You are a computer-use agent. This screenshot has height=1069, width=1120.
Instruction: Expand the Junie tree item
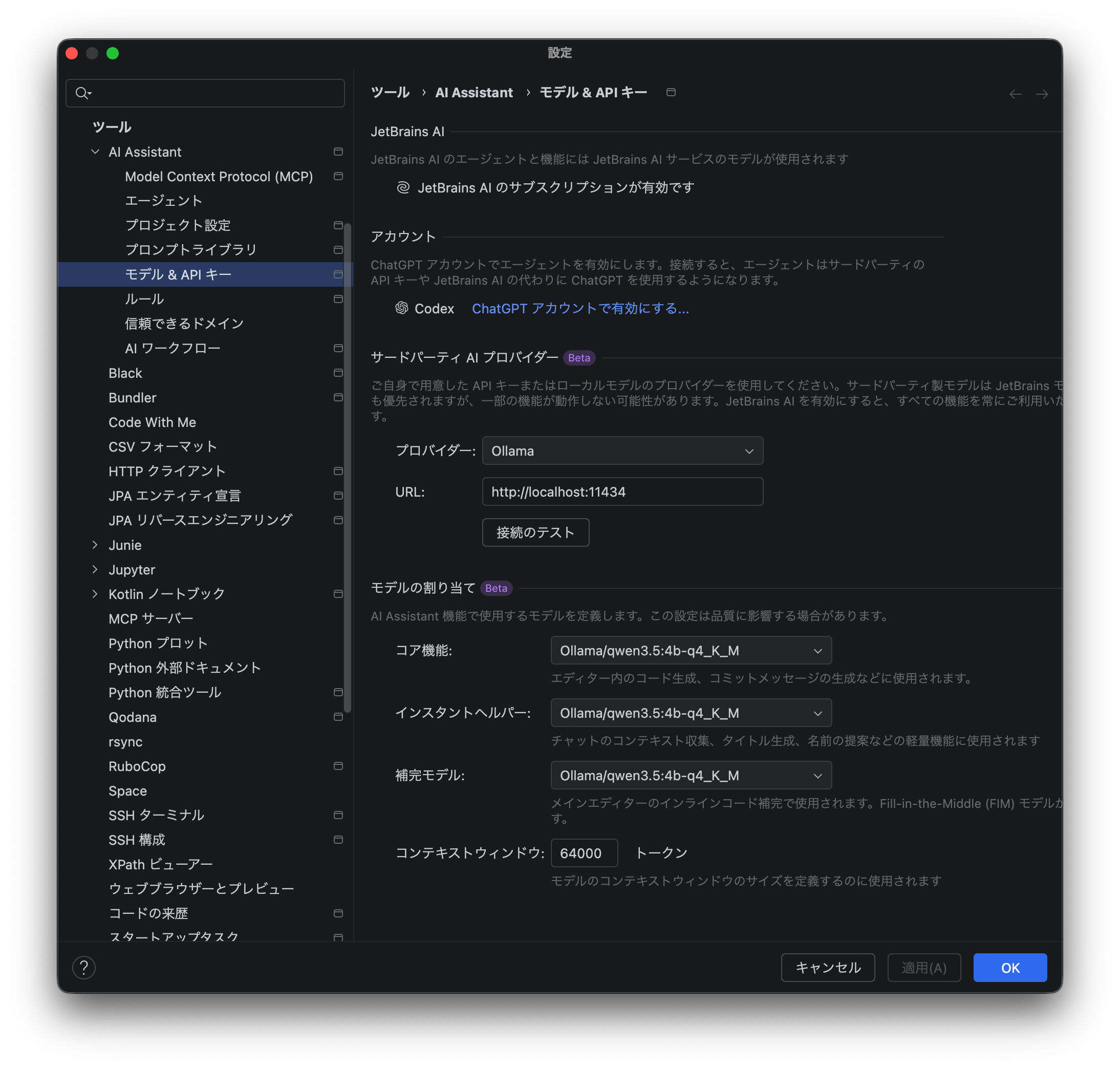point(95,545)
